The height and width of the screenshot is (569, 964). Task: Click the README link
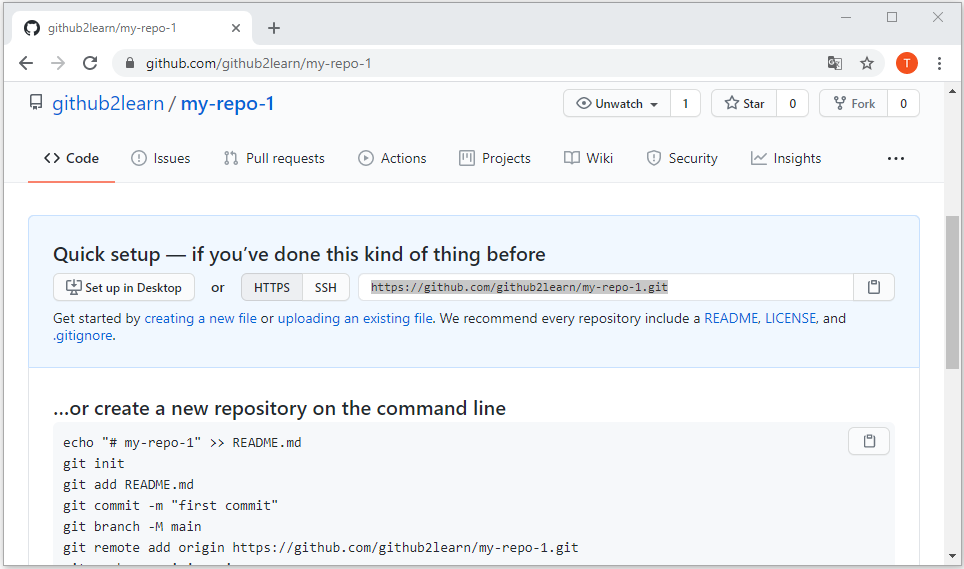click(x=731, y=318)
